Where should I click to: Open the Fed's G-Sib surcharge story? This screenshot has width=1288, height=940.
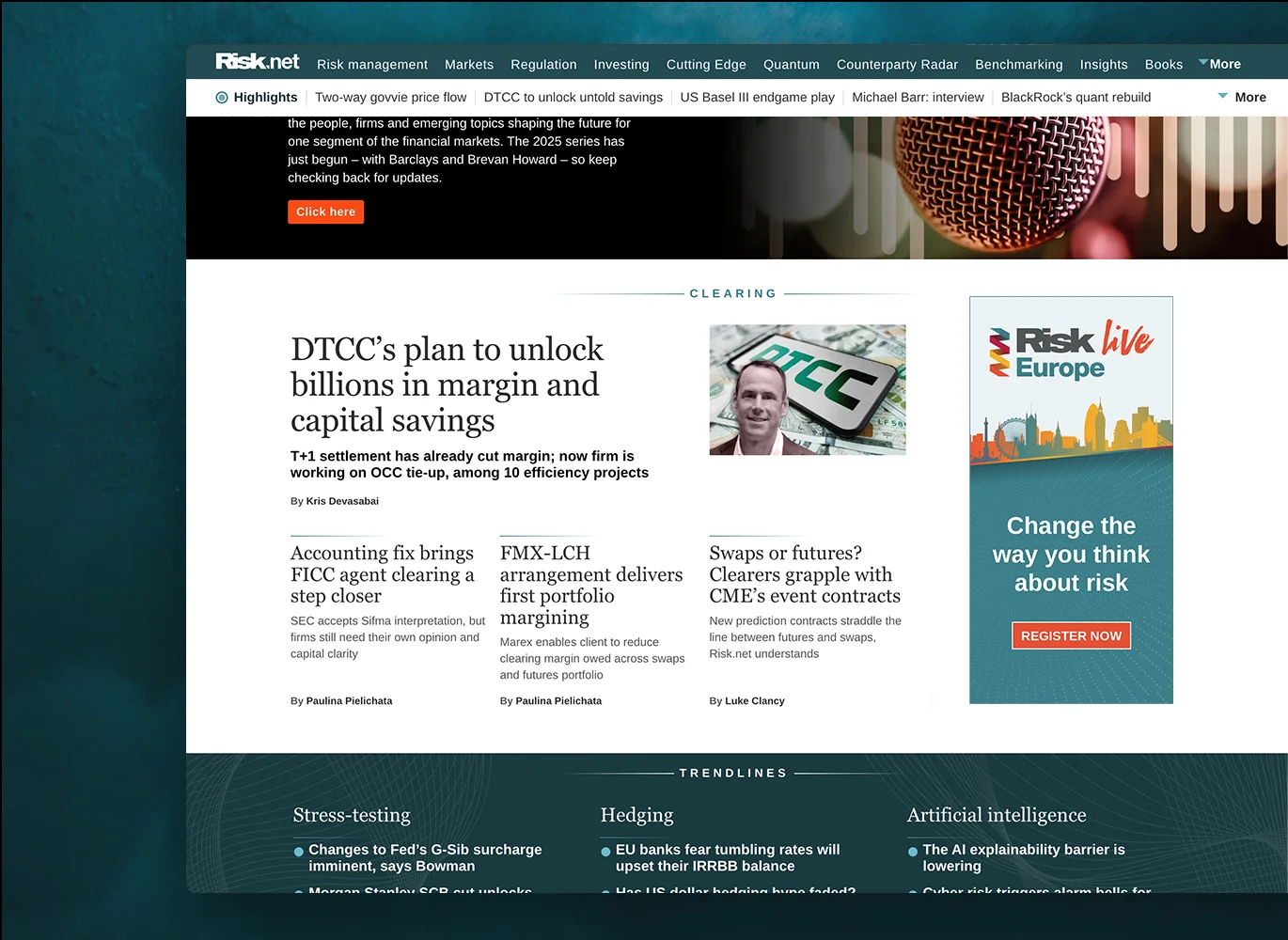tap(425, 857)
